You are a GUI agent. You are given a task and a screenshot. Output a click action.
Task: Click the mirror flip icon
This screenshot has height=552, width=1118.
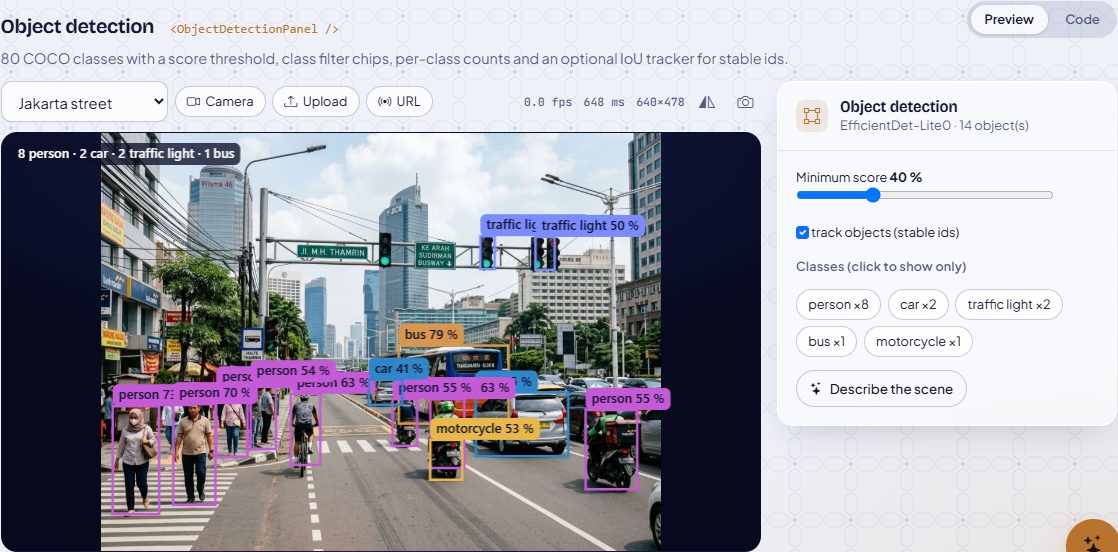707,102
